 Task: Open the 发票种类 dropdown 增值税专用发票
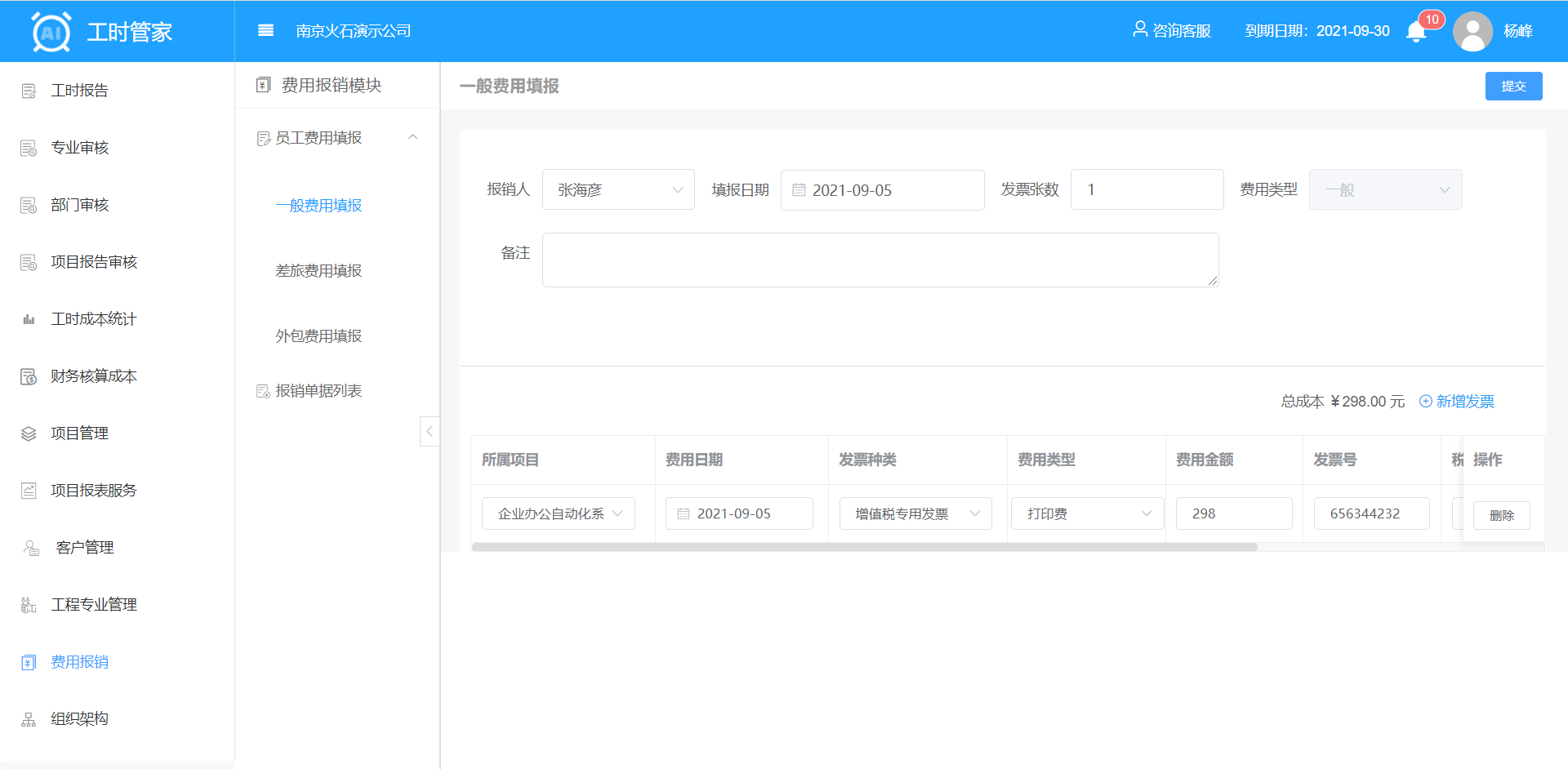pyautogui.click(x=915, y=513)
